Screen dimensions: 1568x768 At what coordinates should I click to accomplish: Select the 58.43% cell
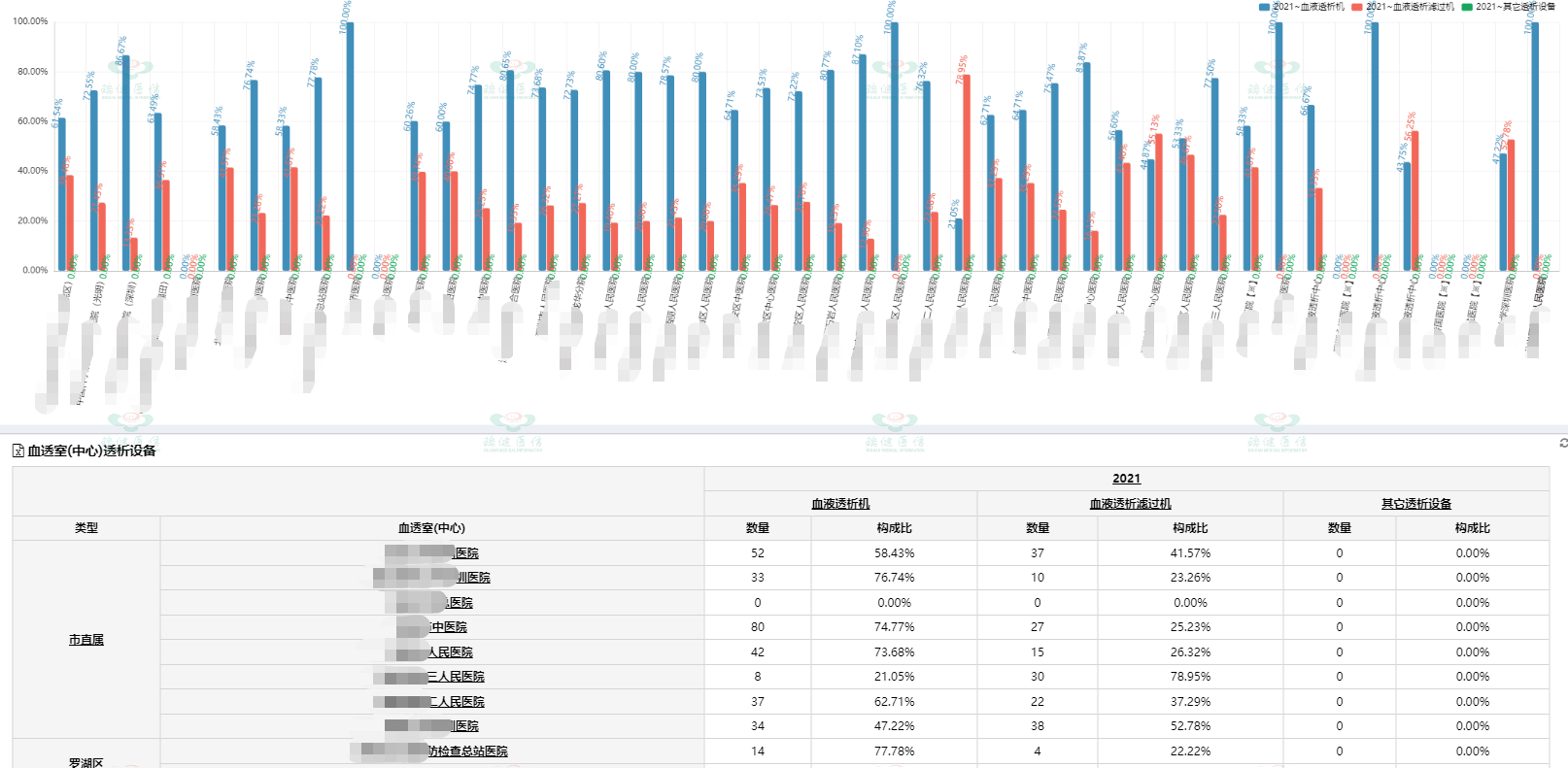(894, 553)
